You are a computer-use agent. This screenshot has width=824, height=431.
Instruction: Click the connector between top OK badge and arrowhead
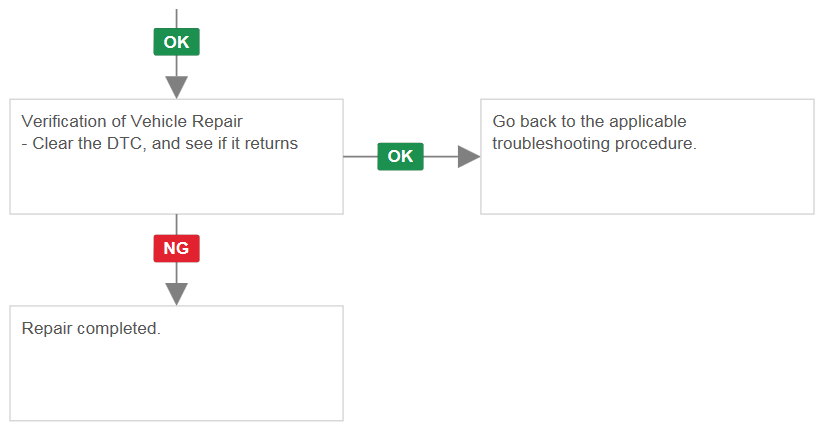pyautogui.click(x=177, y=66)
